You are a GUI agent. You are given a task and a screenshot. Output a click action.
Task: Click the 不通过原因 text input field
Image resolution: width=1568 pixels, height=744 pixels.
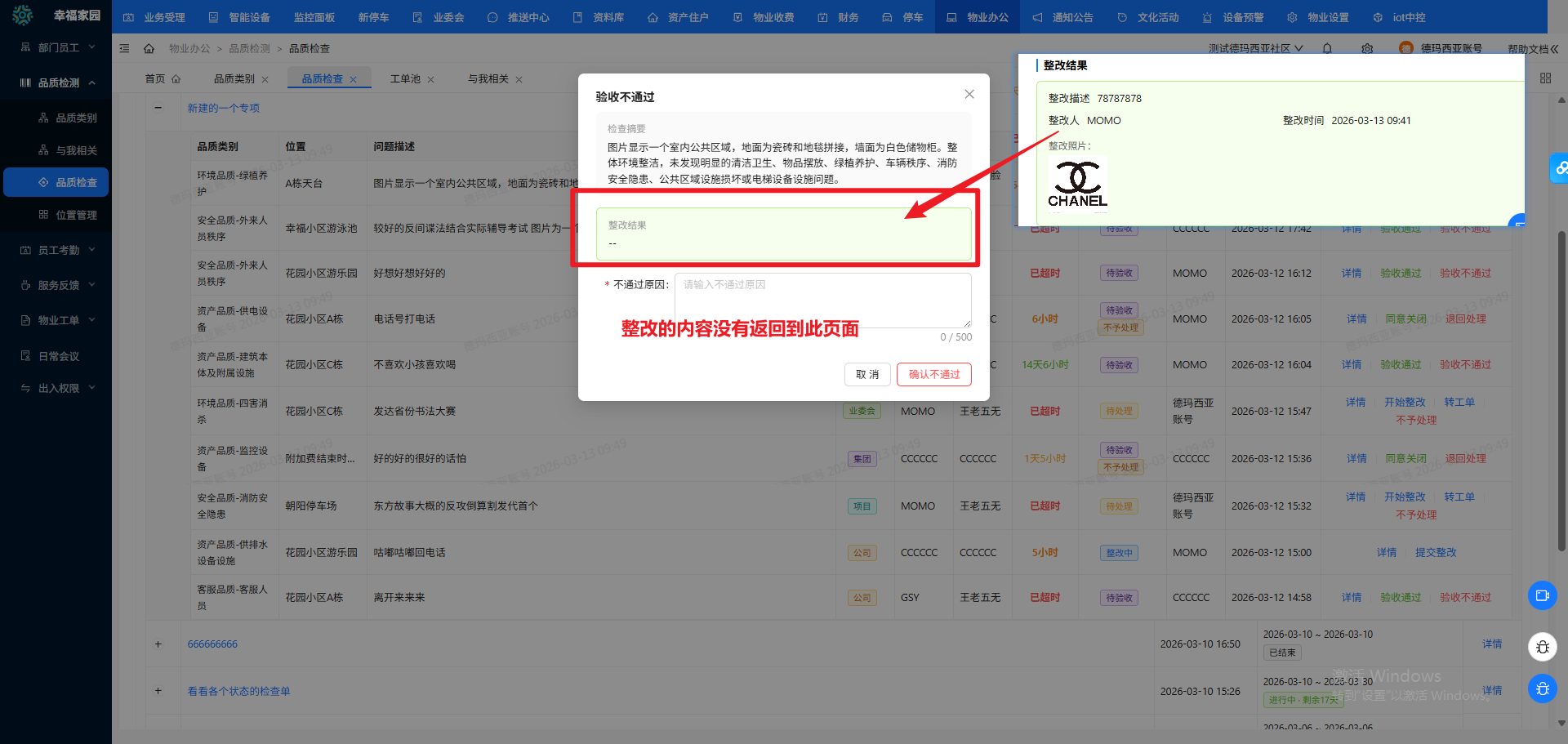[x=822, y=301]
